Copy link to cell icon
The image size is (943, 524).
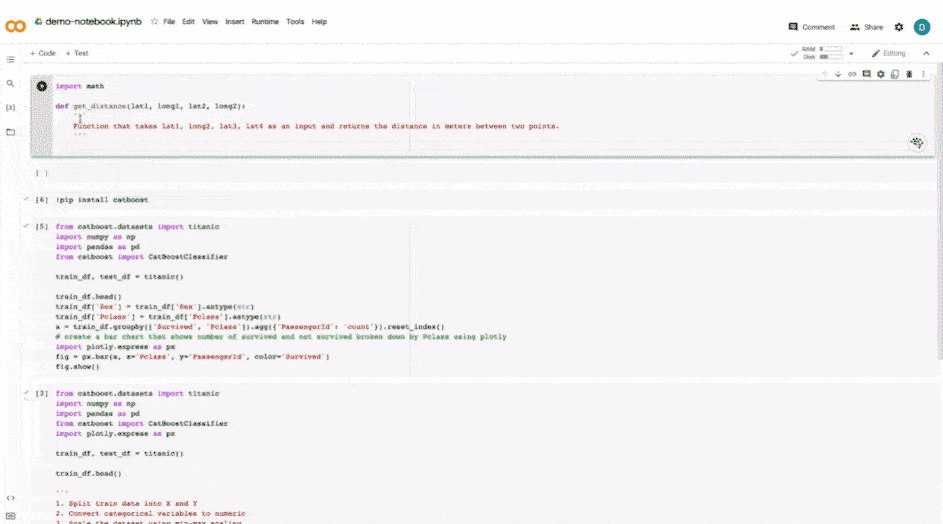click(852, 73)
